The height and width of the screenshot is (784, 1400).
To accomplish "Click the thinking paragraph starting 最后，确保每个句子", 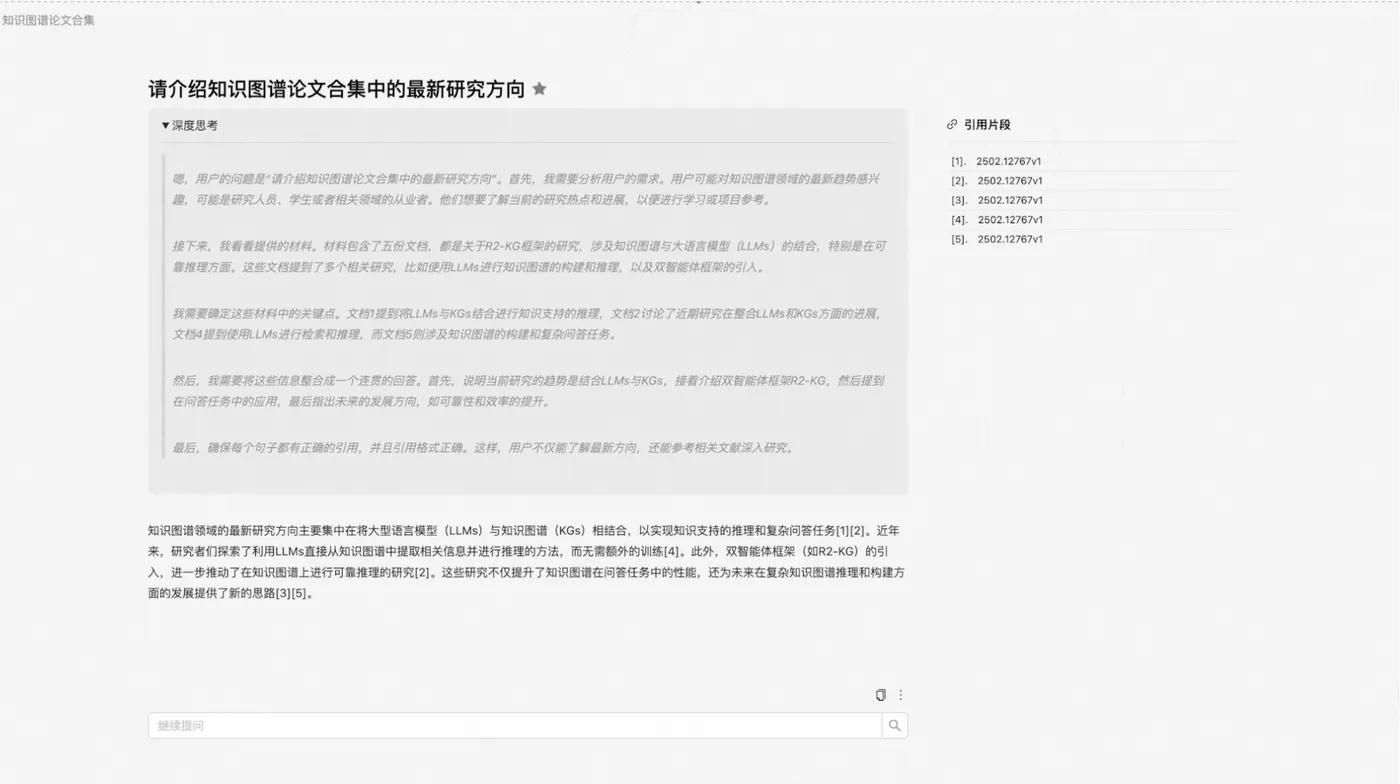I will pyautogui.click(x=484, y=448).
